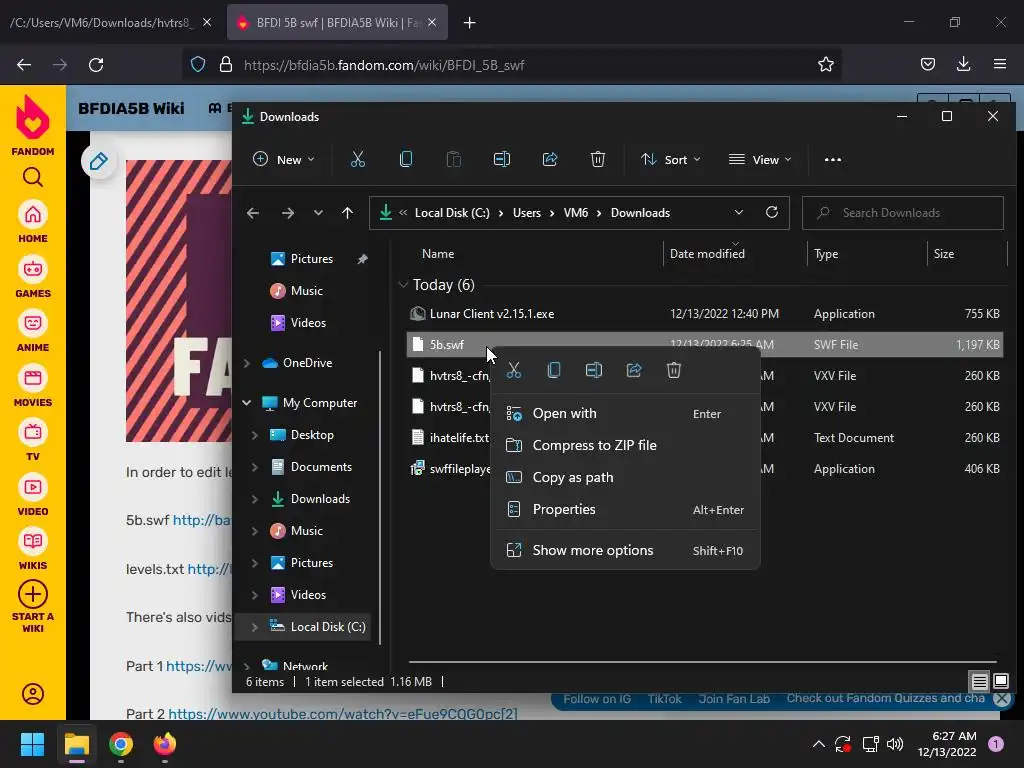The width and height of the screenshot is (1024, 768).
Task: Expand Documents tree node
Action: pyautogui.click(x=255, y=467)
